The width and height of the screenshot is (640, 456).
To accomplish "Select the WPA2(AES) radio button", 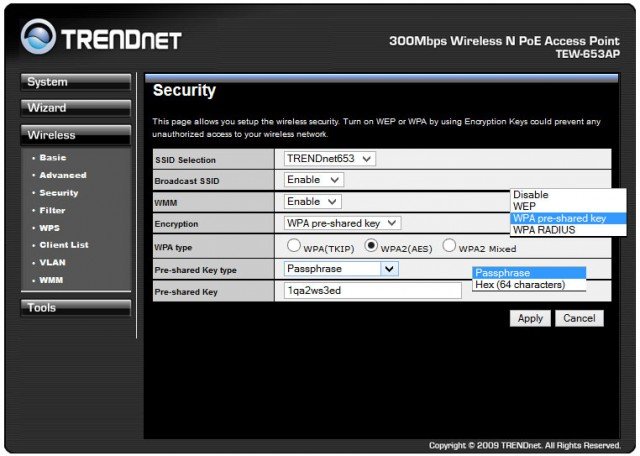I will pyautogui.click(x=371, y=245).
